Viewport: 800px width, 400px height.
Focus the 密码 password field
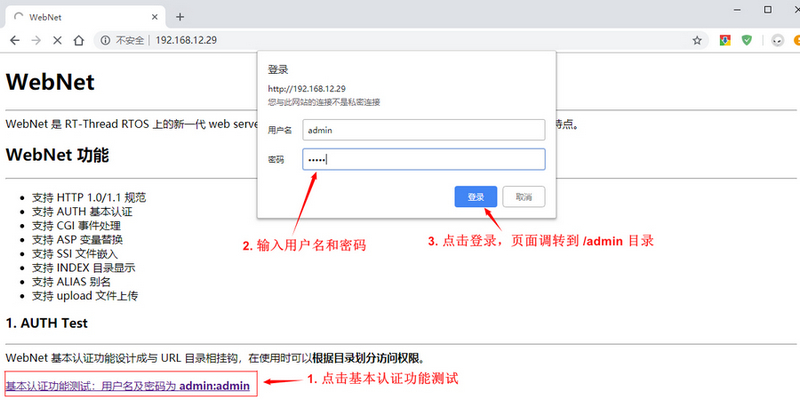[424, 160]
